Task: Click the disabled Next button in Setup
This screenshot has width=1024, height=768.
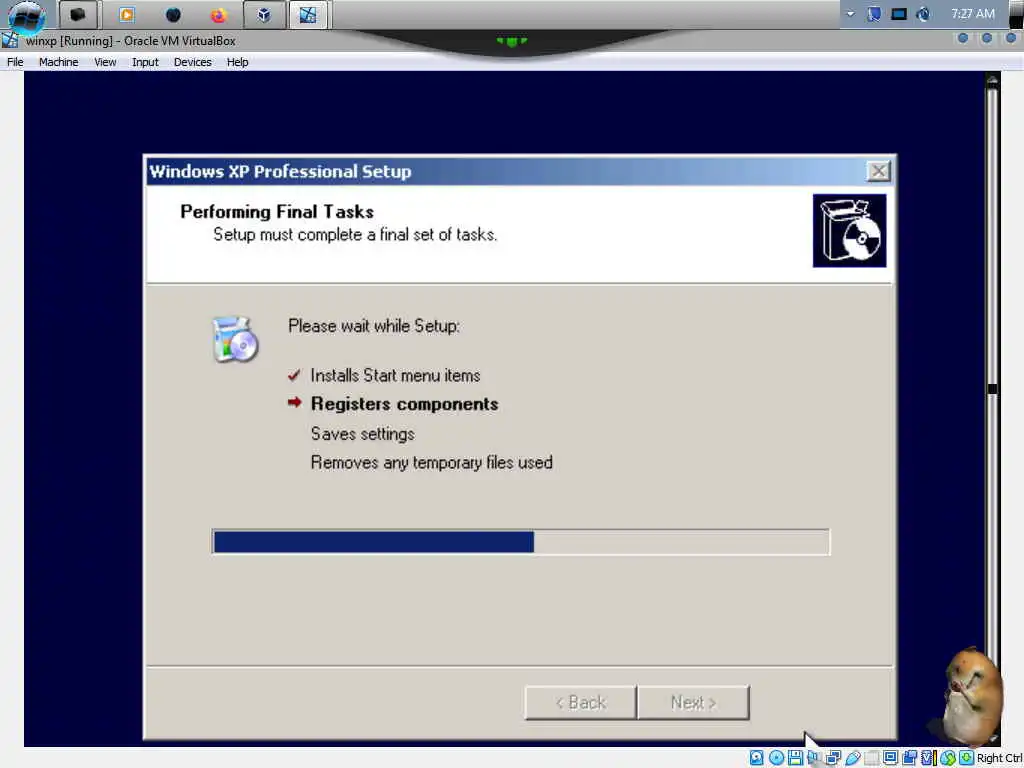Action: (x=694, y=703)
